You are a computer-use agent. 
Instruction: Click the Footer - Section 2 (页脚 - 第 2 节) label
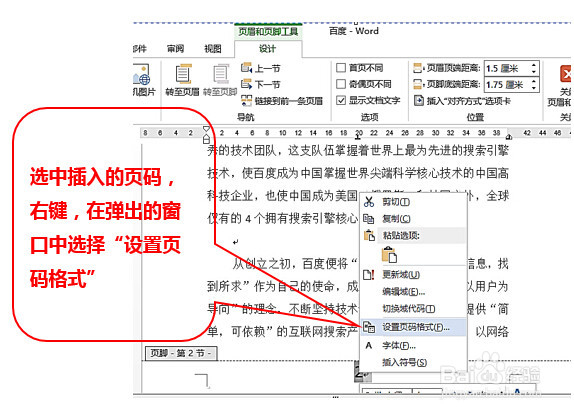pos(181,353)
